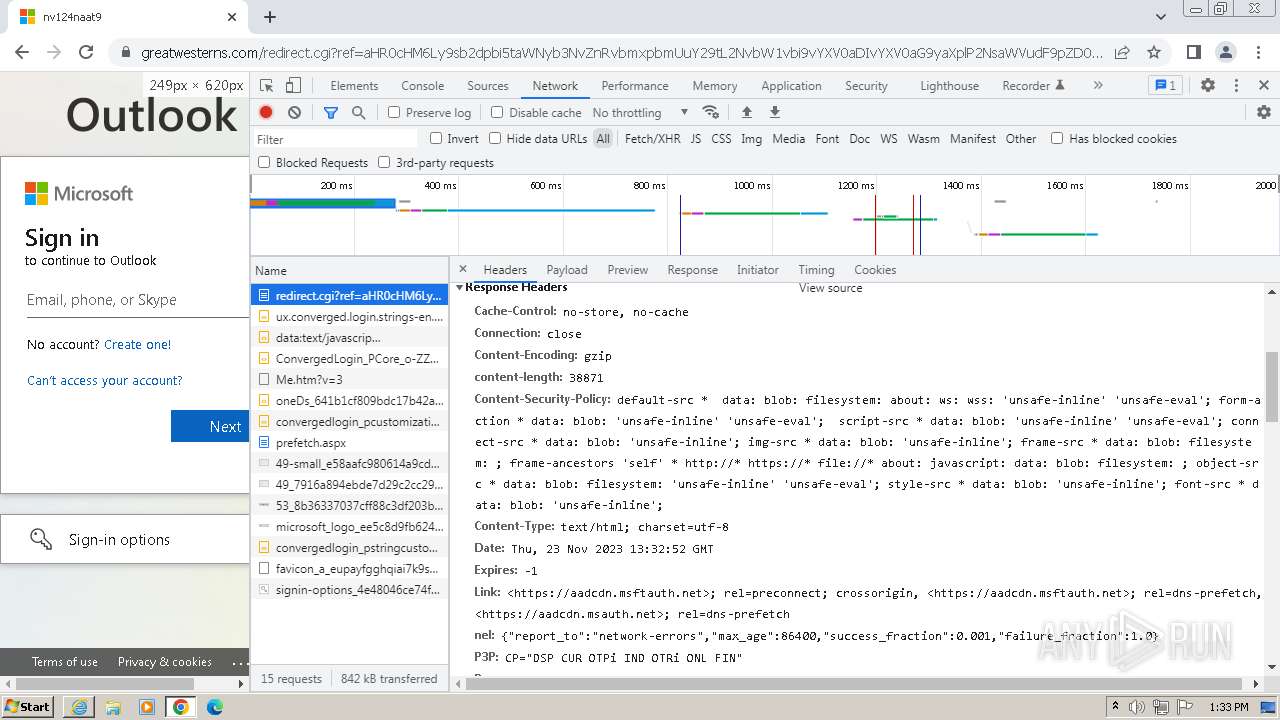Open the Cookies tab of request
This screenshot has height=720, width=1280.
coord(875,270)
